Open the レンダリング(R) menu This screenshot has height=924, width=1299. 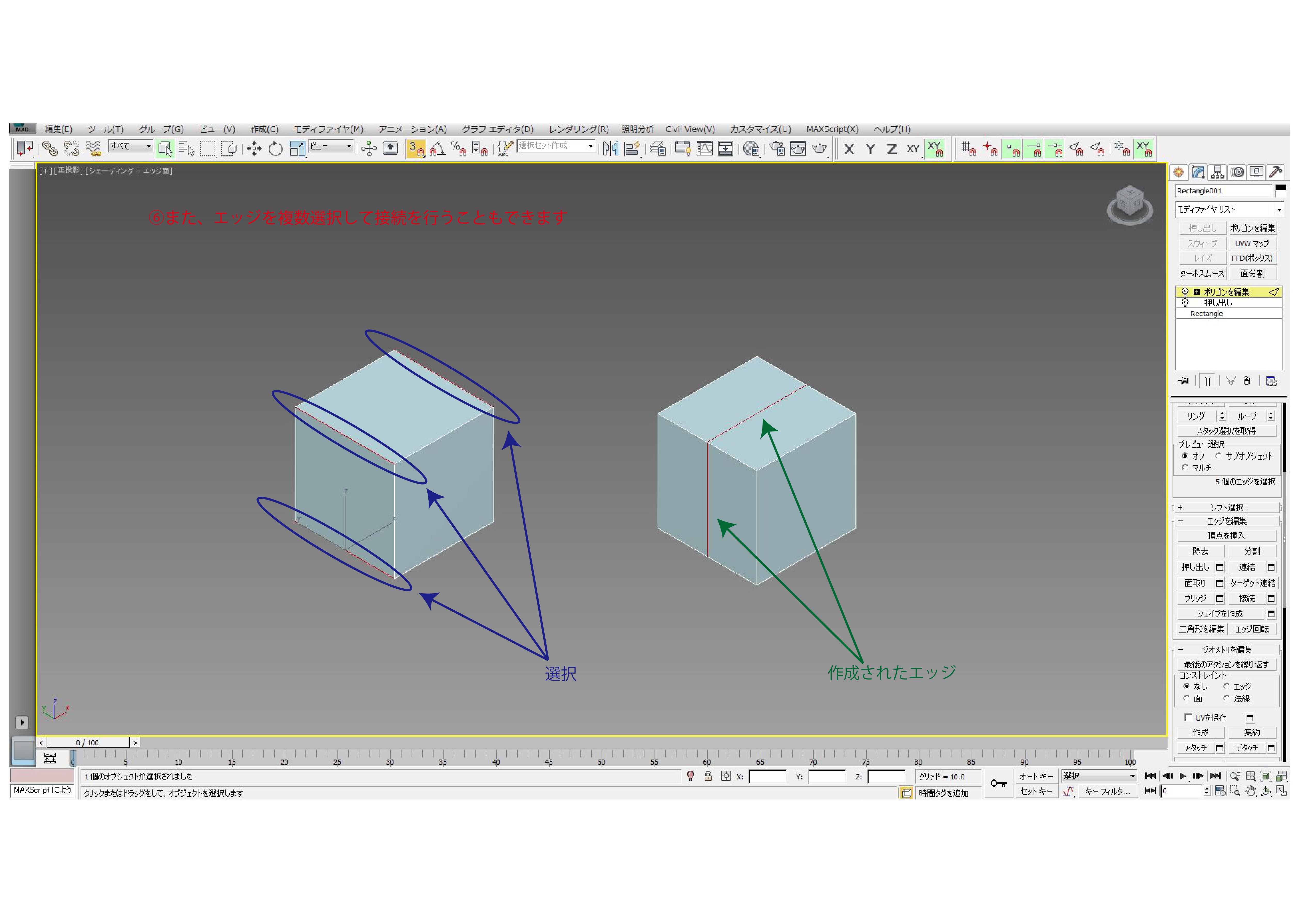pos(578,129)
